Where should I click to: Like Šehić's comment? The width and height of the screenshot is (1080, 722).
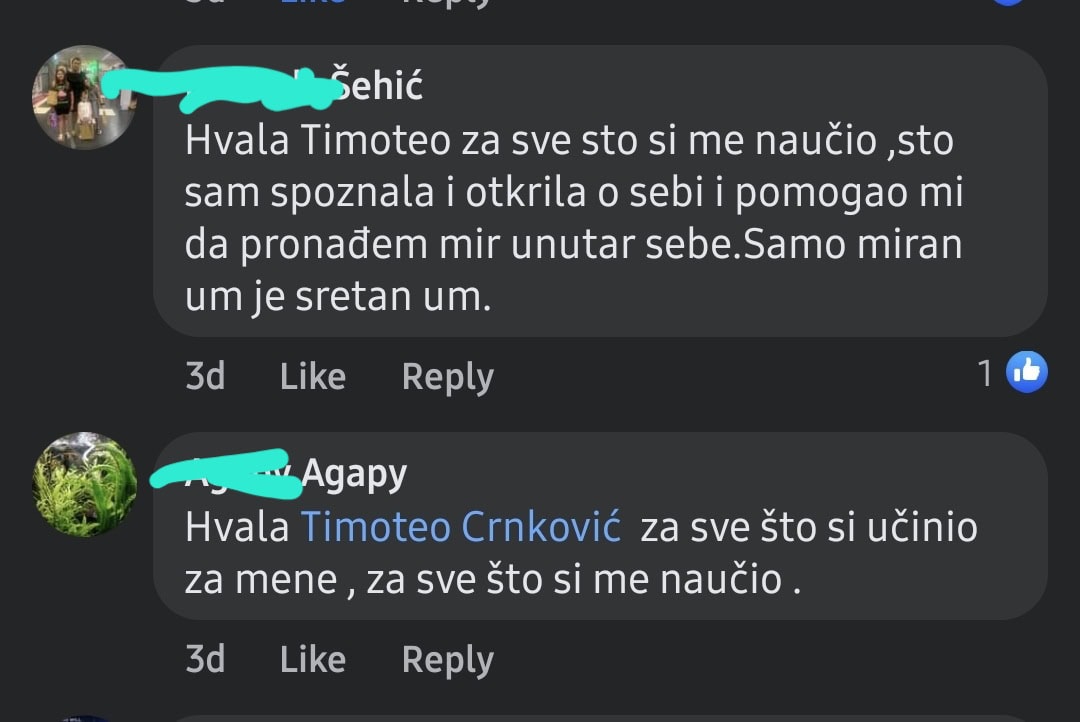pos(313,376)
